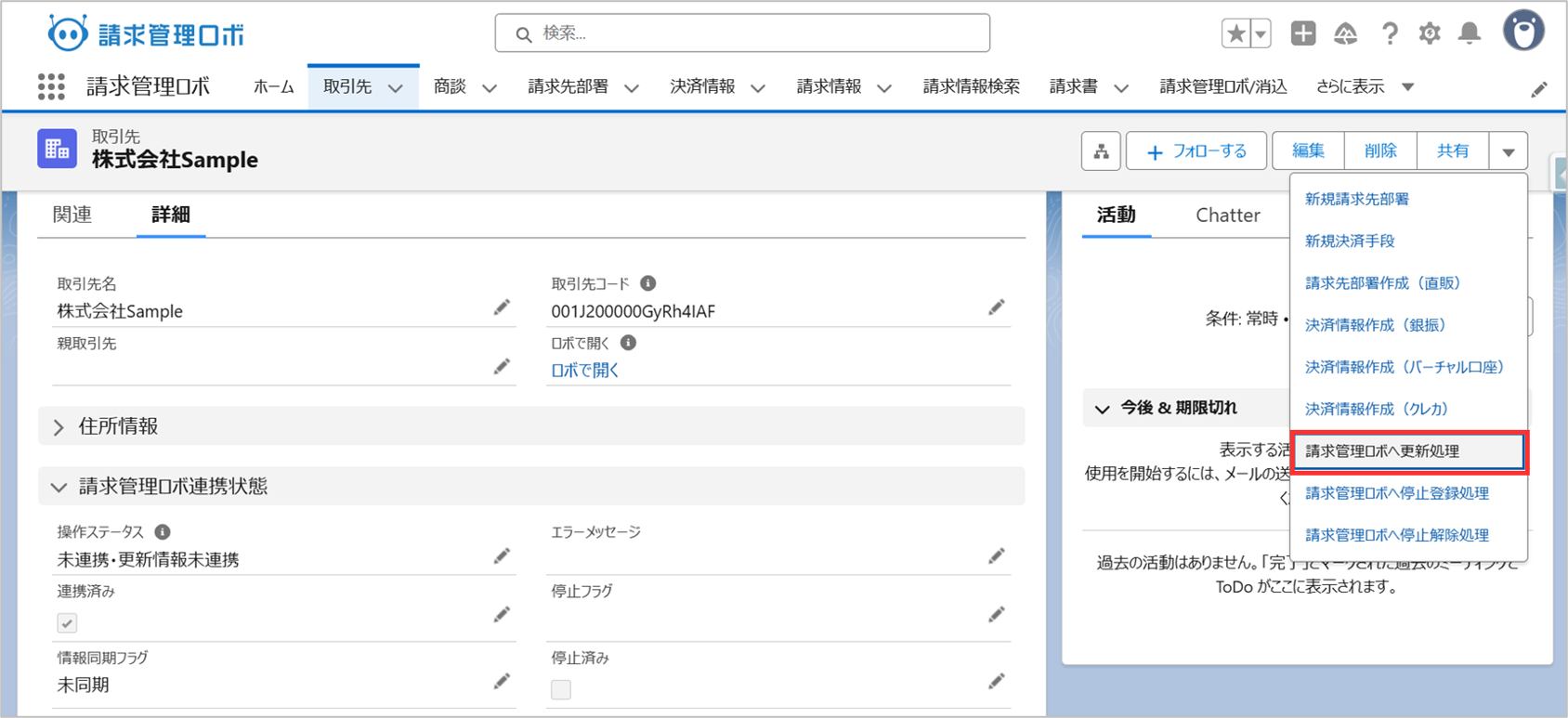
Task: Open the 取引先 tab dropdown chevron
Action: tap(396, 88)
